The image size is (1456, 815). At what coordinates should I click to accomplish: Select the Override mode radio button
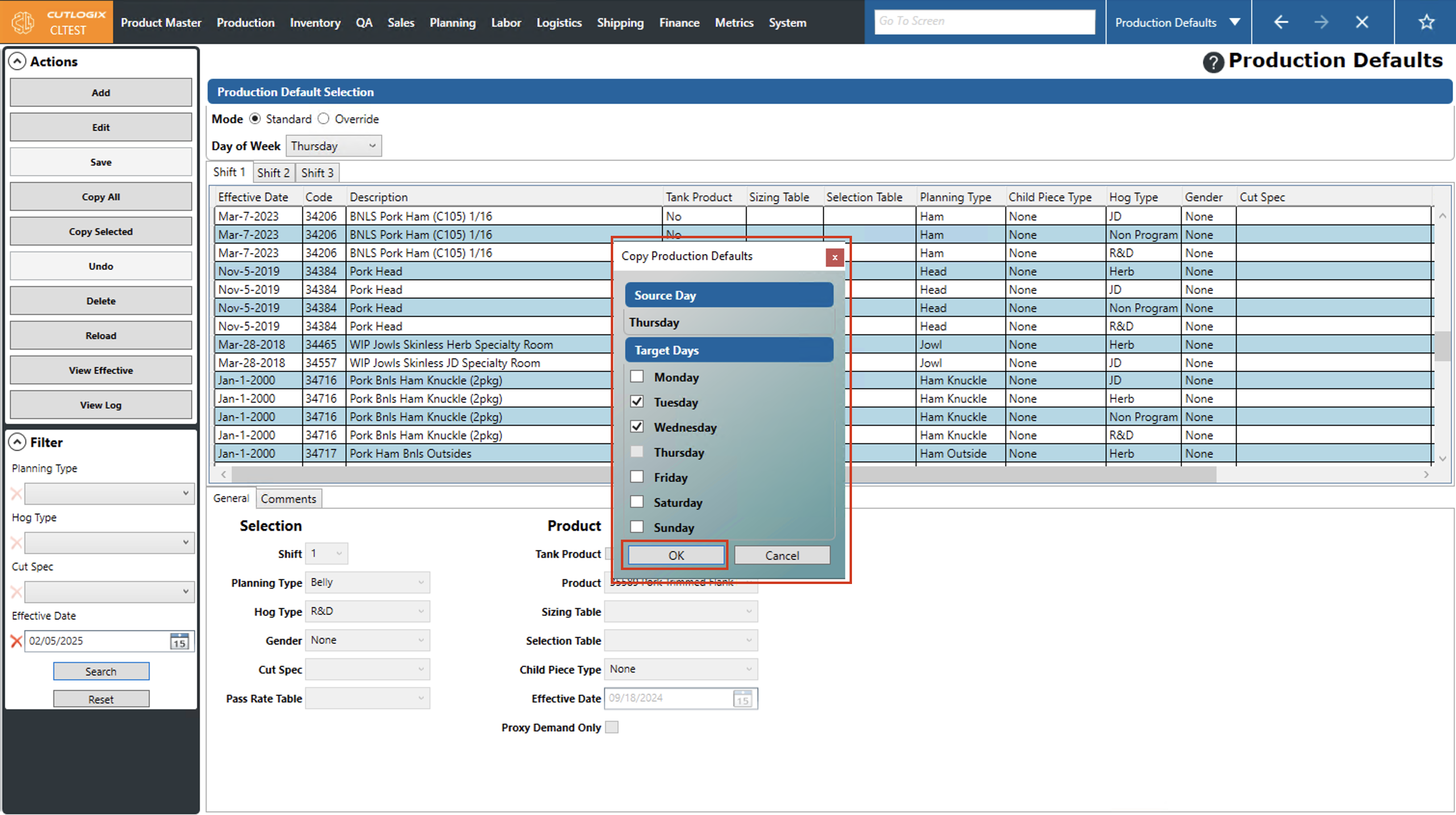(x=323, y=119)
